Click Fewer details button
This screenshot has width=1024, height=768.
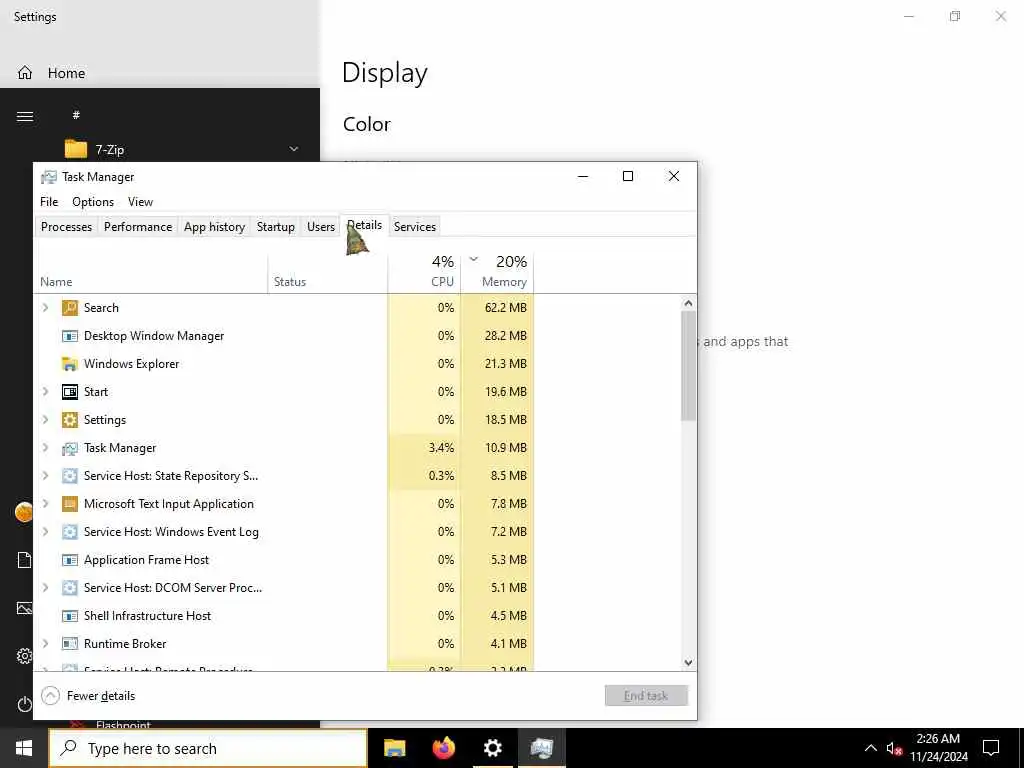88,696
